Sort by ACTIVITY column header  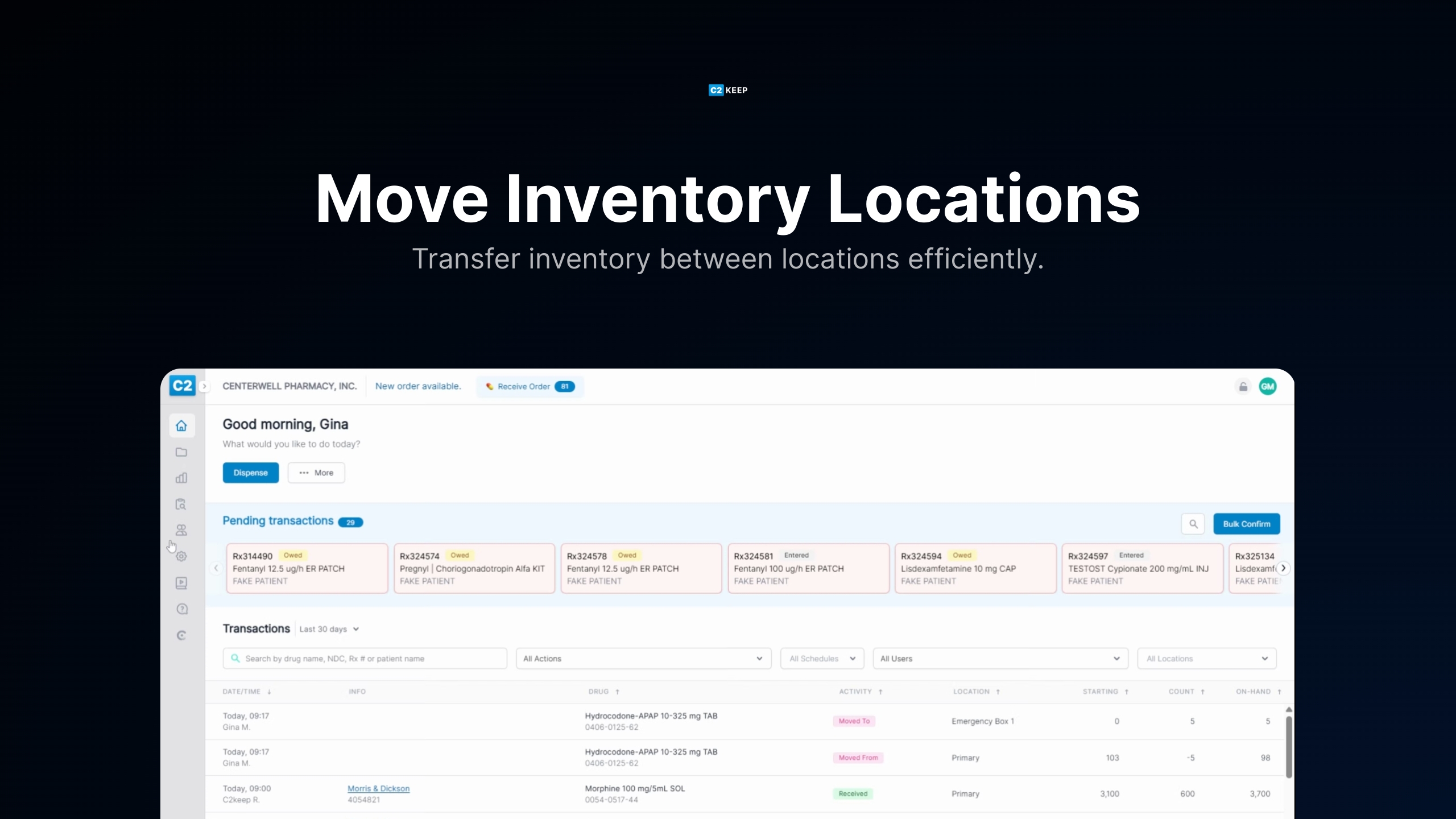[861, 692]
